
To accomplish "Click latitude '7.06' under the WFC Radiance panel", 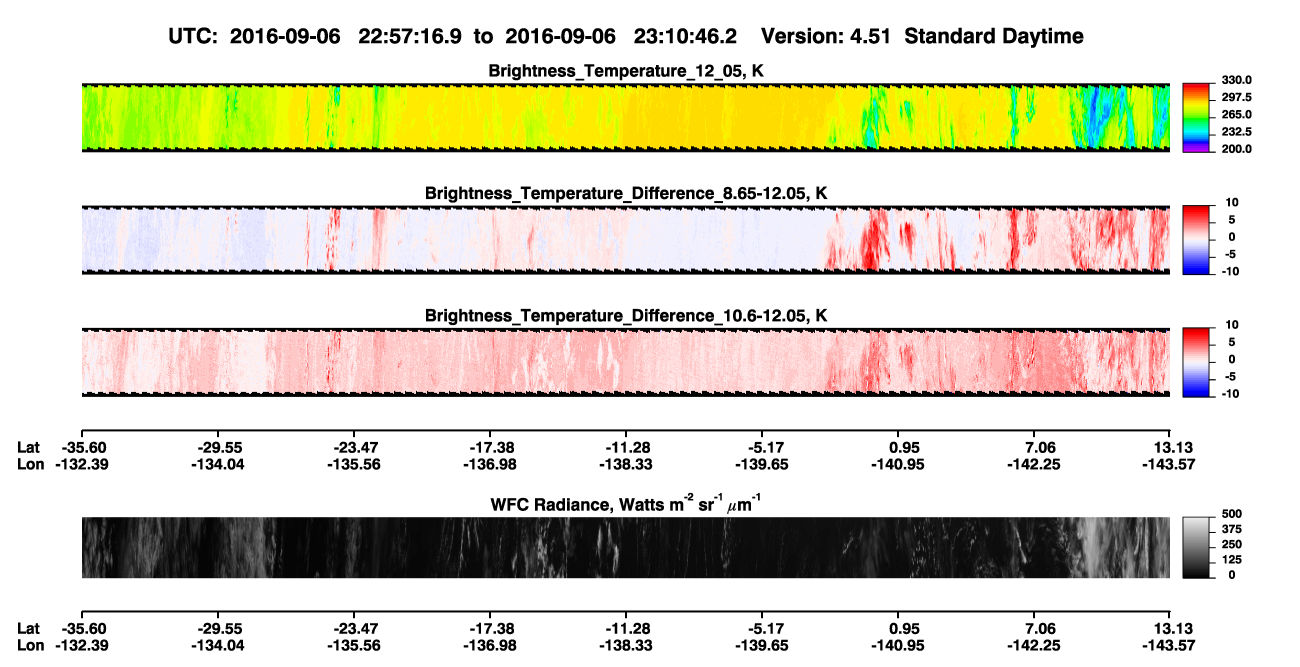I will (x=1040, y=629).
